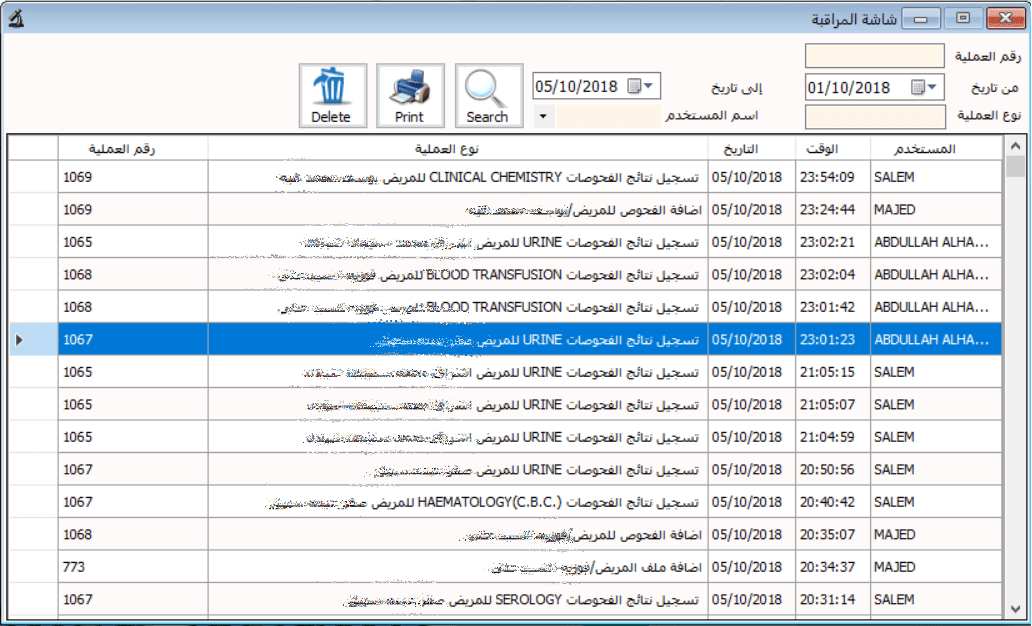Click the الوقت column header

click(821, 149)
